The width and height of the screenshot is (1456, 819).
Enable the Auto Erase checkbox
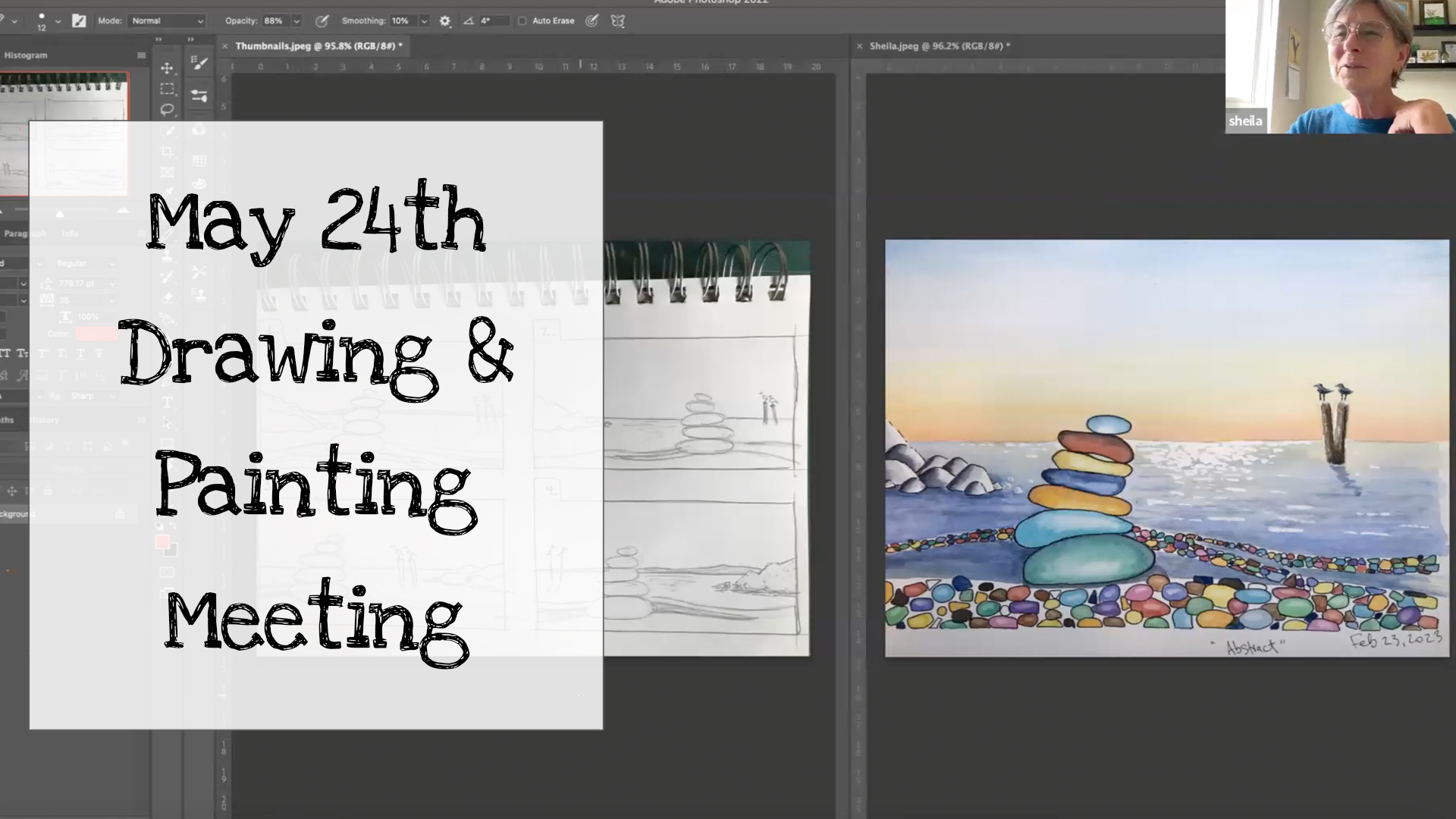522,21
